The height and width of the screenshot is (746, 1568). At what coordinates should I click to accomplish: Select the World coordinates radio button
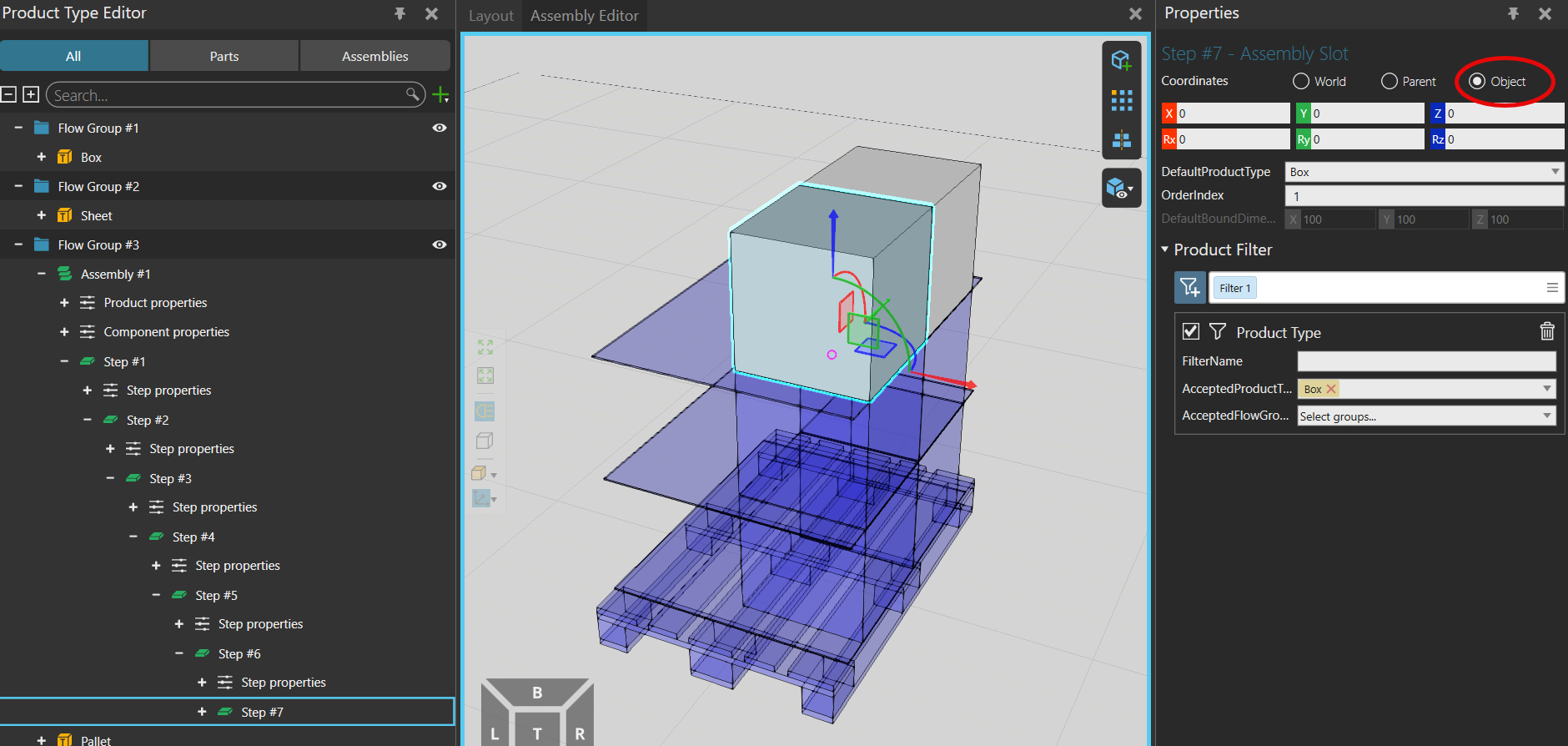(1301, 81)
